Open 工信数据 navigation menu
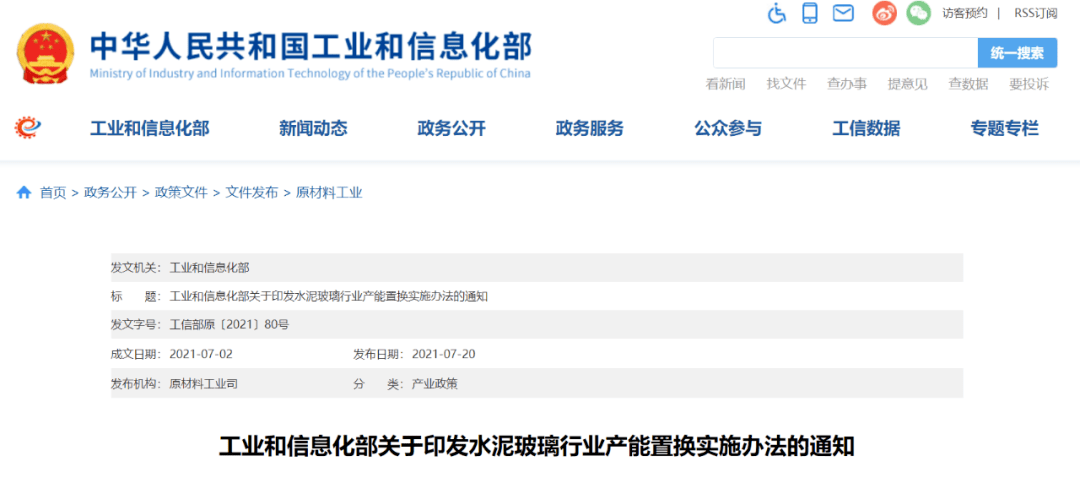This screenshot has width=1080, height=494. (x=866, y=128)
